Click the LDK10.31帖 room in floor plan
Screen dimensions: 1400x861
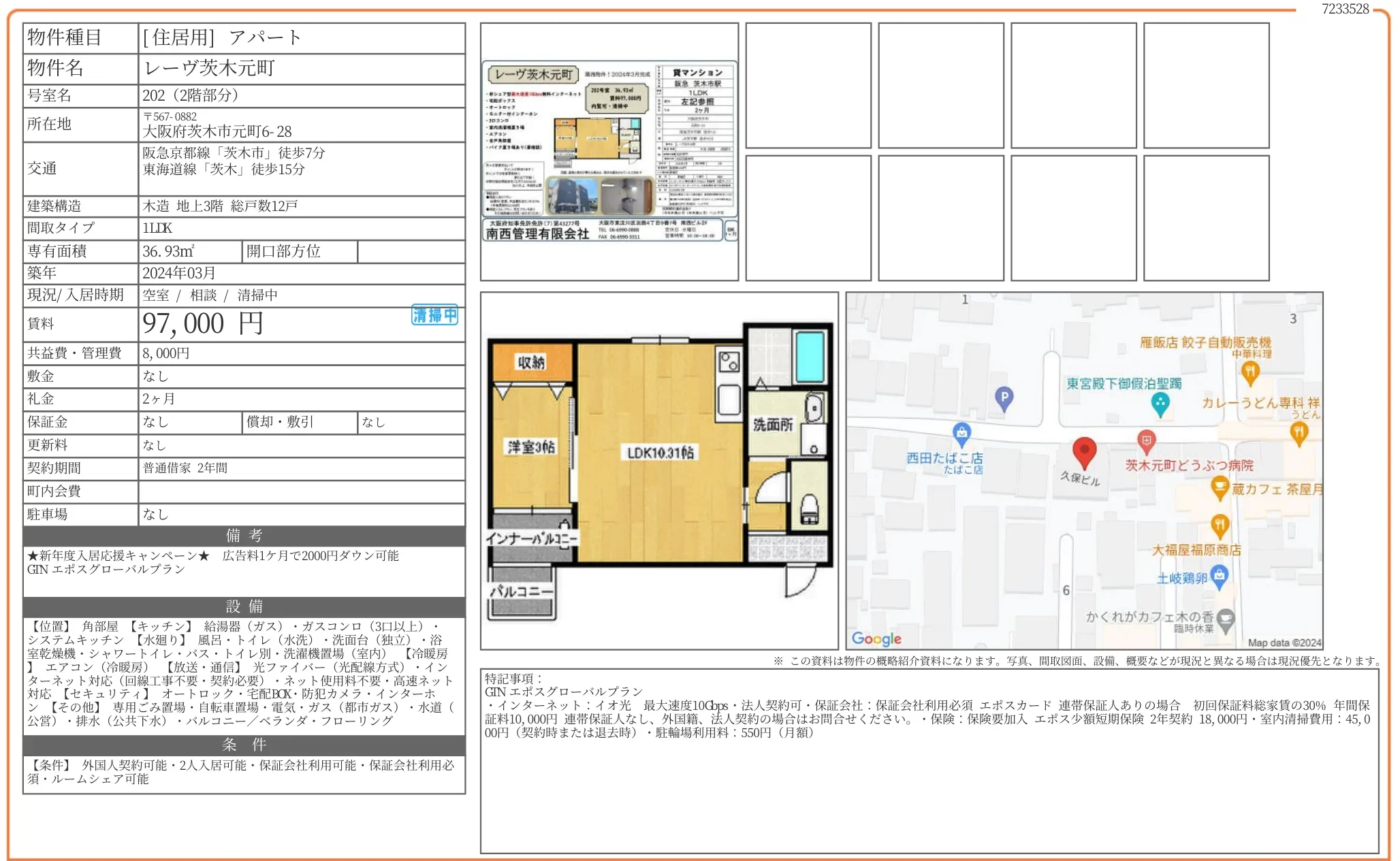(x=660, y=453)
